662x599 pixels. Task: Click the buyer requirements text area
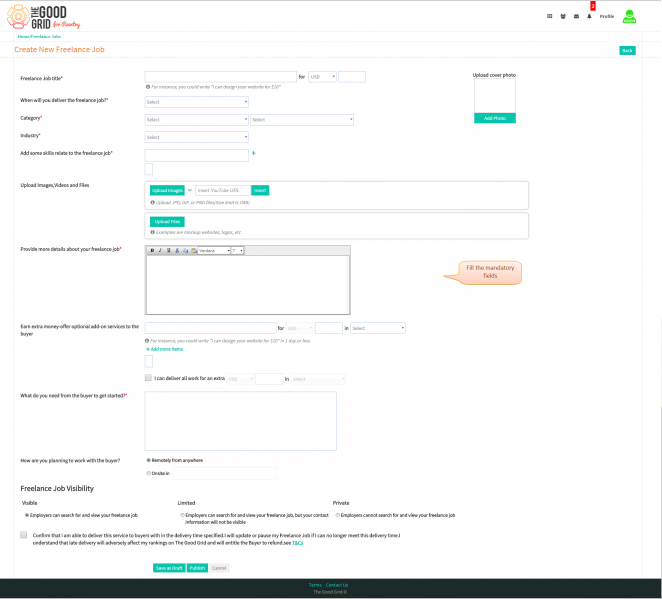point(241,421)
